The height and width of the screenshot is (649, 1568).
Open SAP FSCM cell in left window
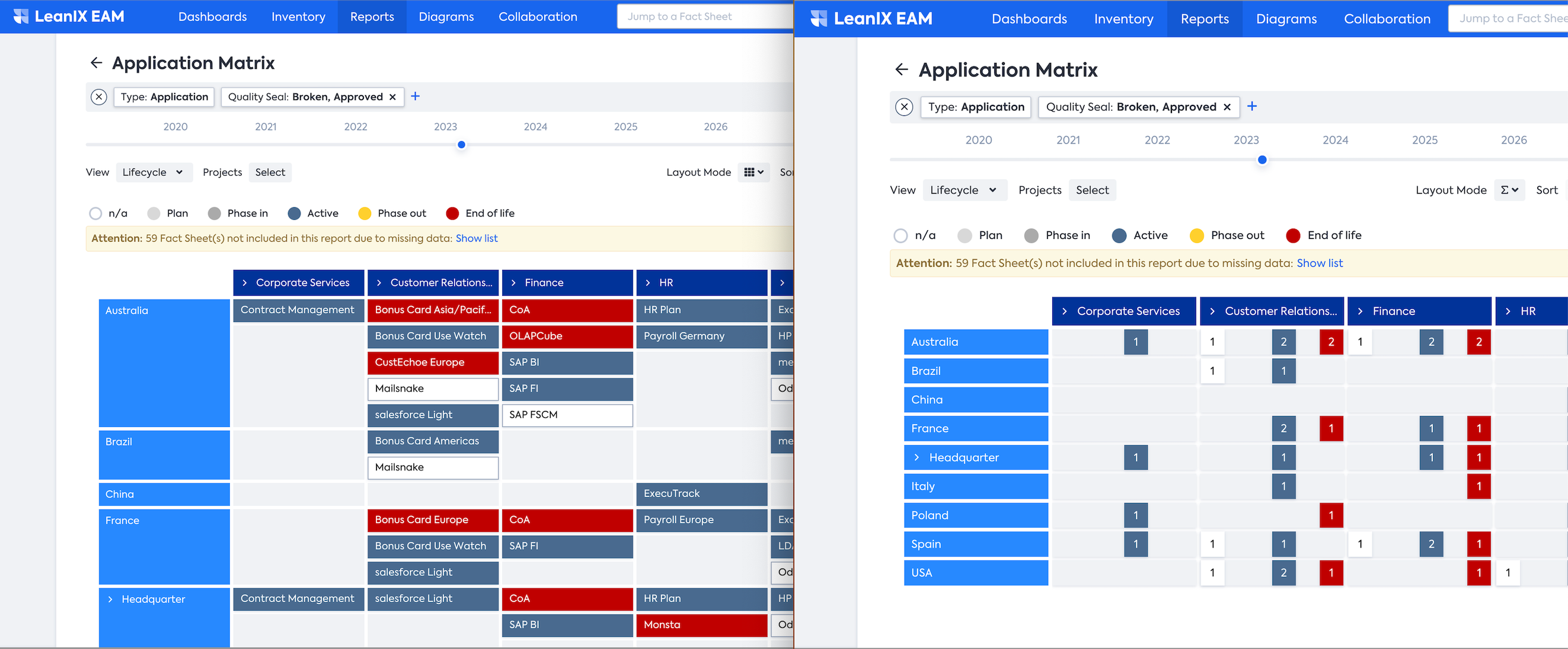(x=567, y=415)
